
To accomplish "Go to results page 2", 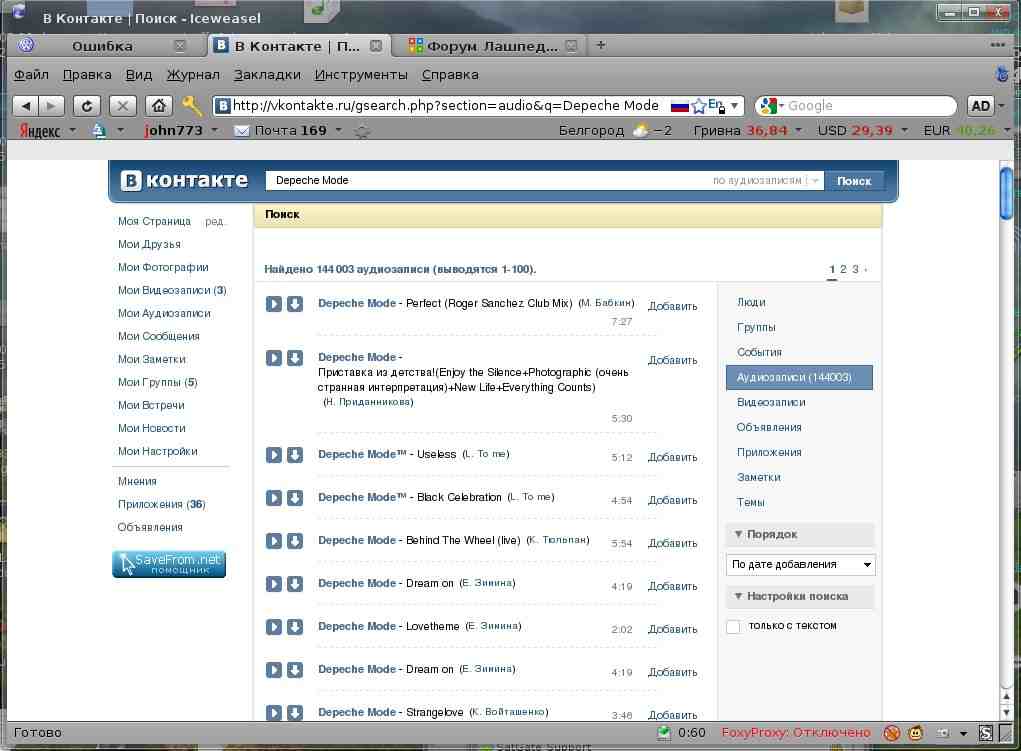I will 843,269.
